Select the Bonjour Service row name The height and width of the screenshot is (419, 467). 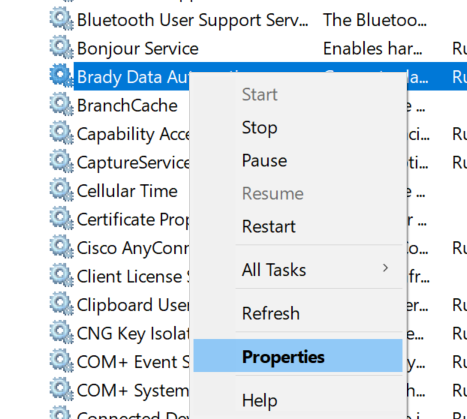tap(138, 49)
